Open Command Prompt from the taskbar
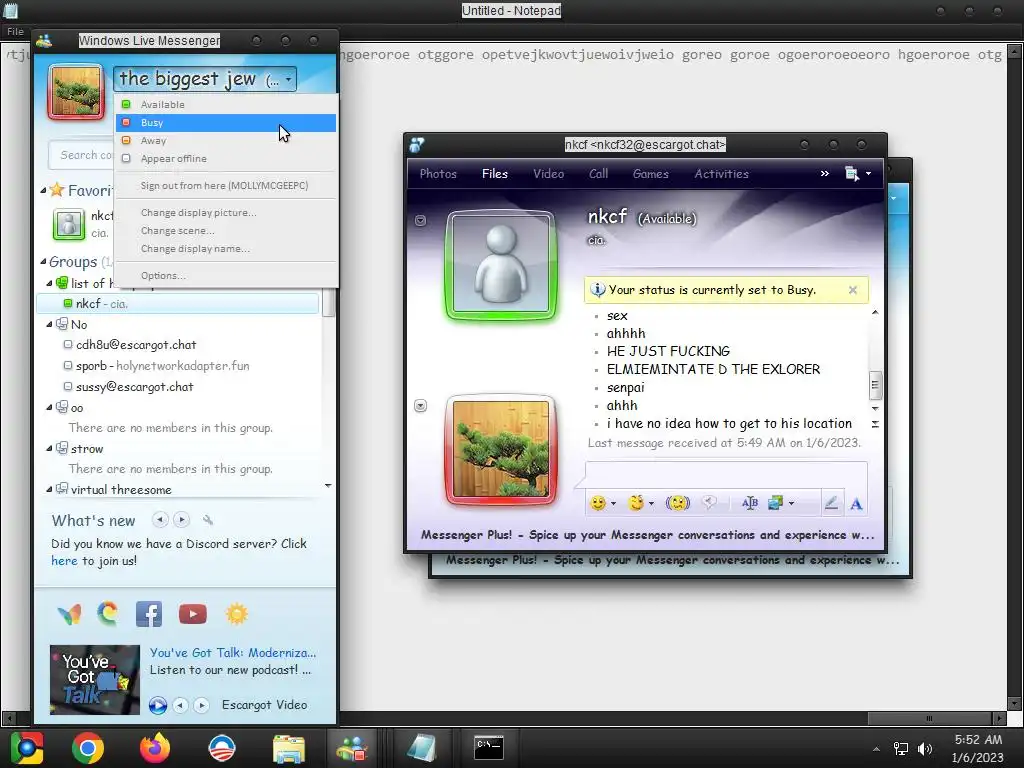This screenshot has height=768, width=1024. tap(488, 747)
